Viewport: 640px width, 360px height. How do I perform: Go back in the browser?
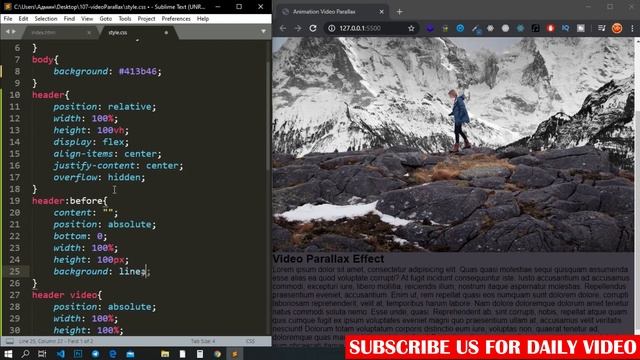(x=283, y=28)
